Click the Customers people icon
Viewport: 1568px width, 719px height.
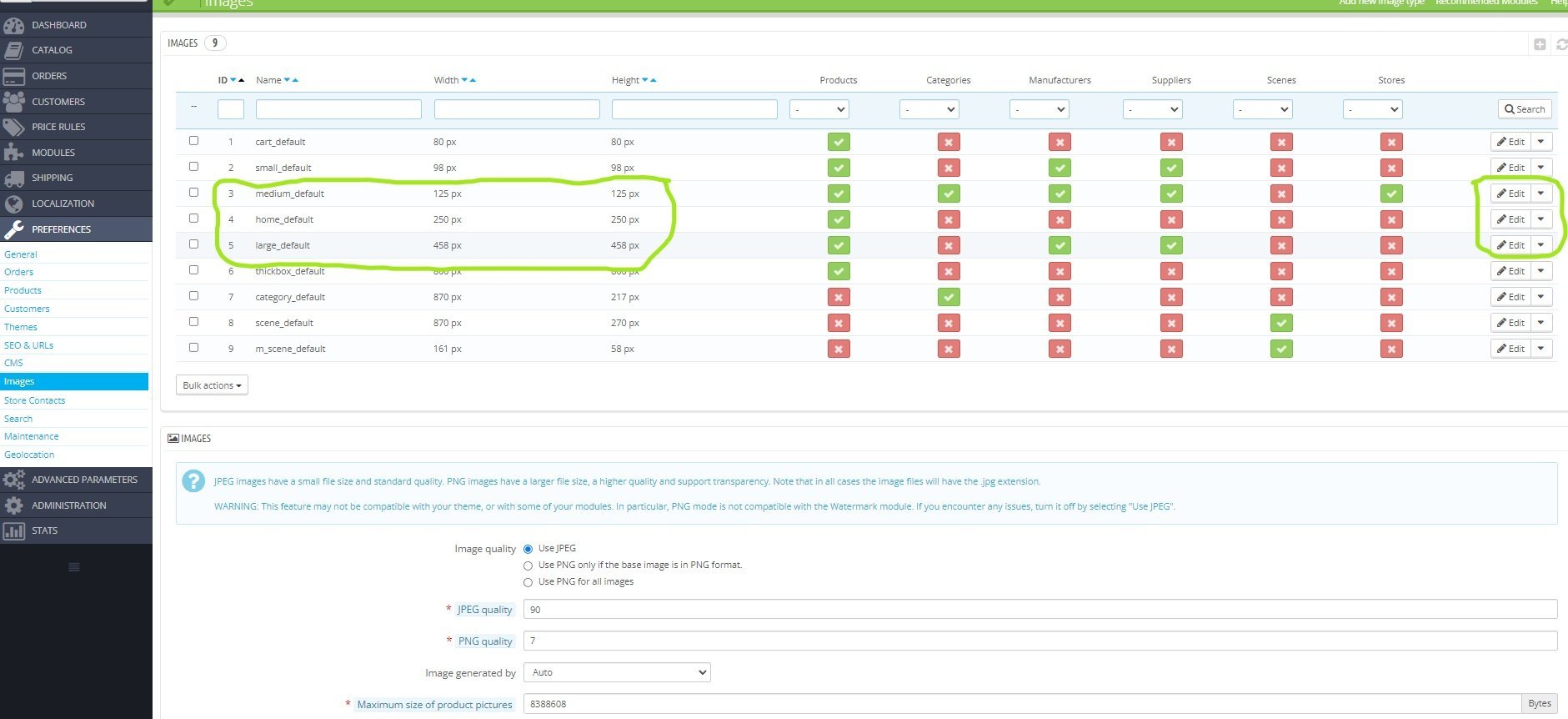coord(13,101)
